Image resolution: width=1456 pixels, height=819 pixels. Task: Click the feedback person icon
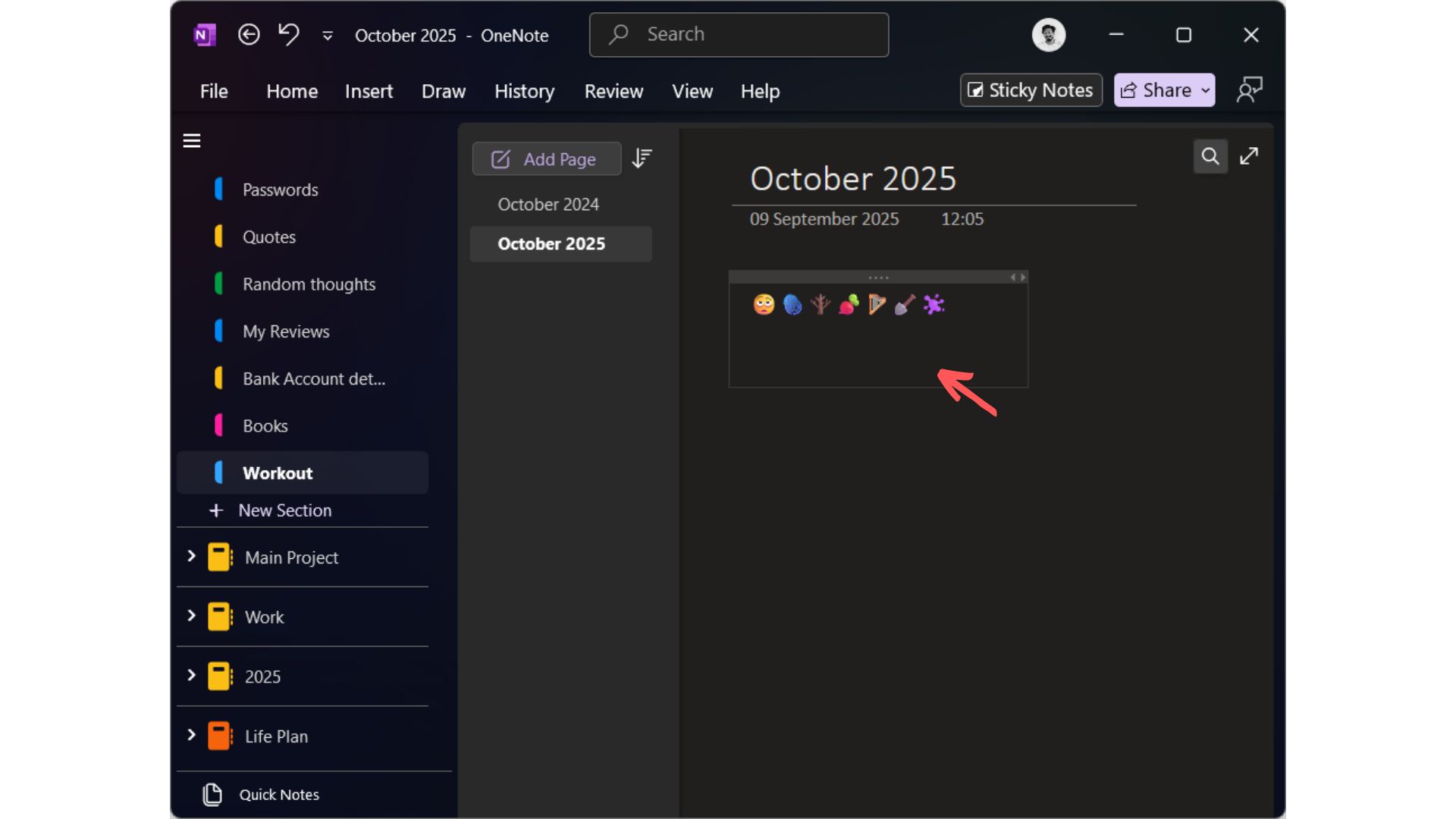(x=1249, y=90)
